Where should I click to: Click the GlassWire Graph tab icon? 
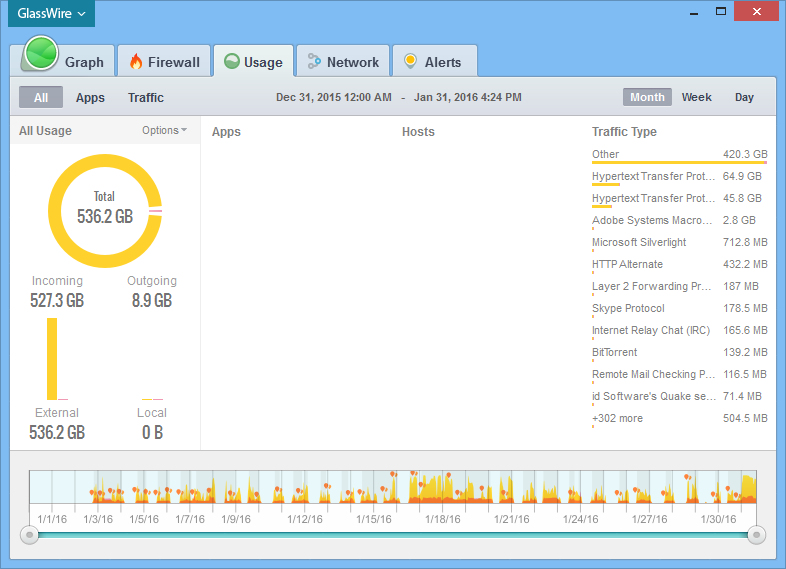41,54
